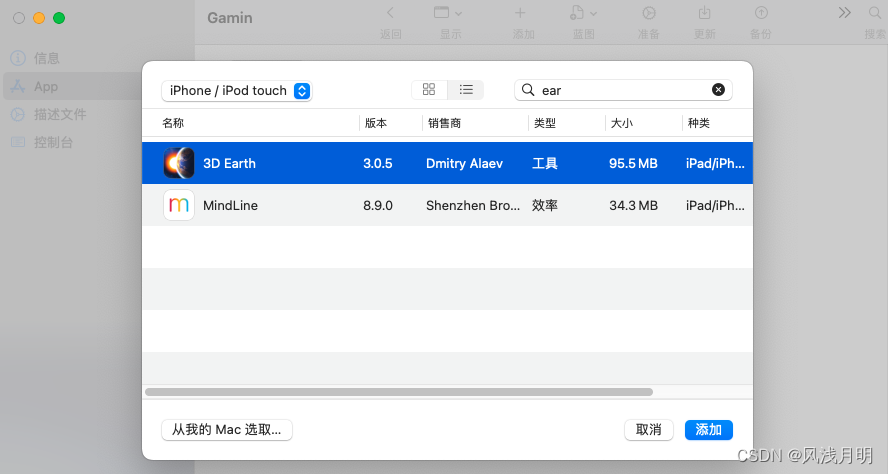The width and height of the screenshot is (888, 474).
Task: Click 从我的 Mac 选取 button
Action: (x=226, y=430)
